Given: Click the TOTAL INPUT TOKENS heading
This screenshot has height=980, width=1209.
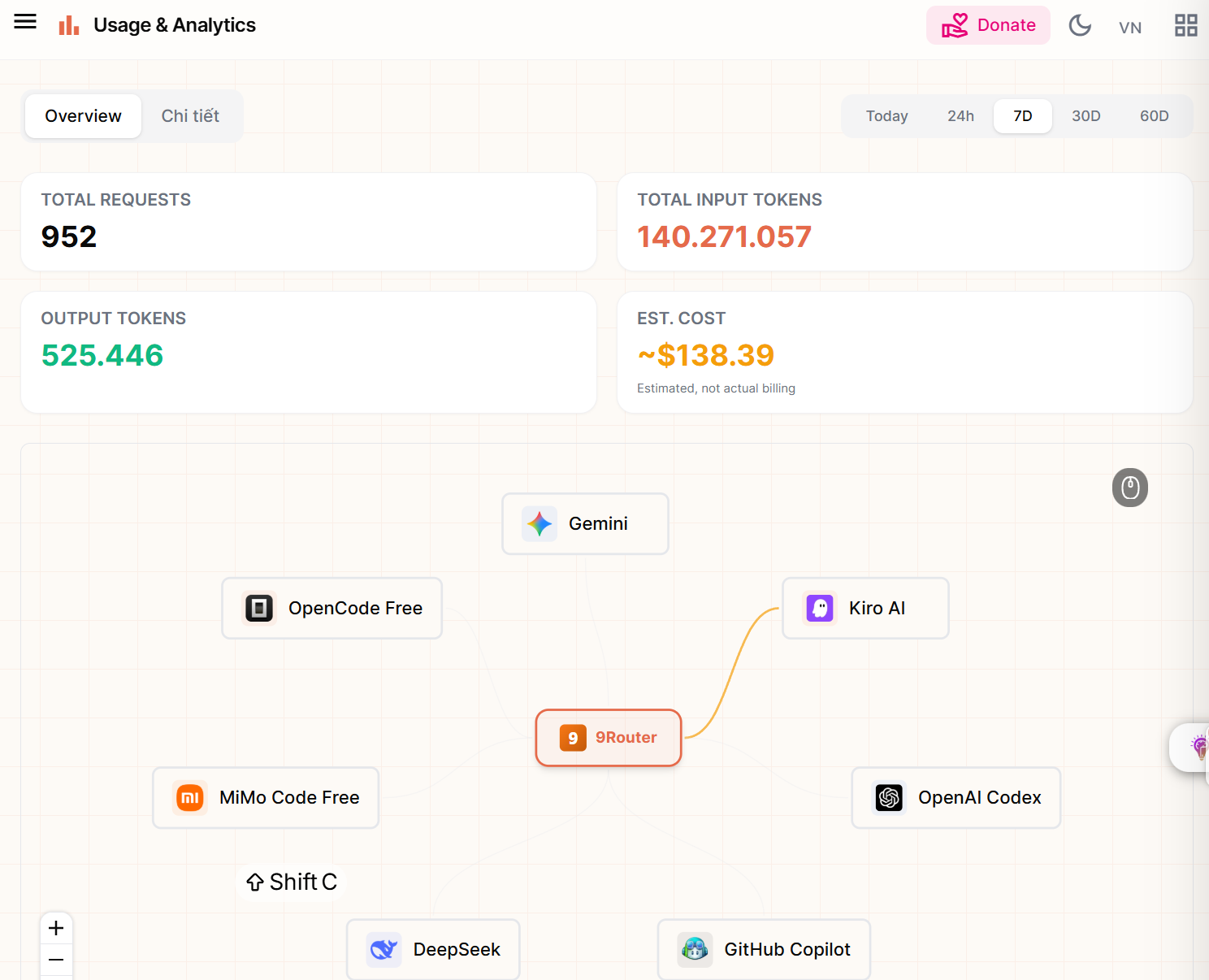Looking at the screenshot, I should [x=730, y=200].
